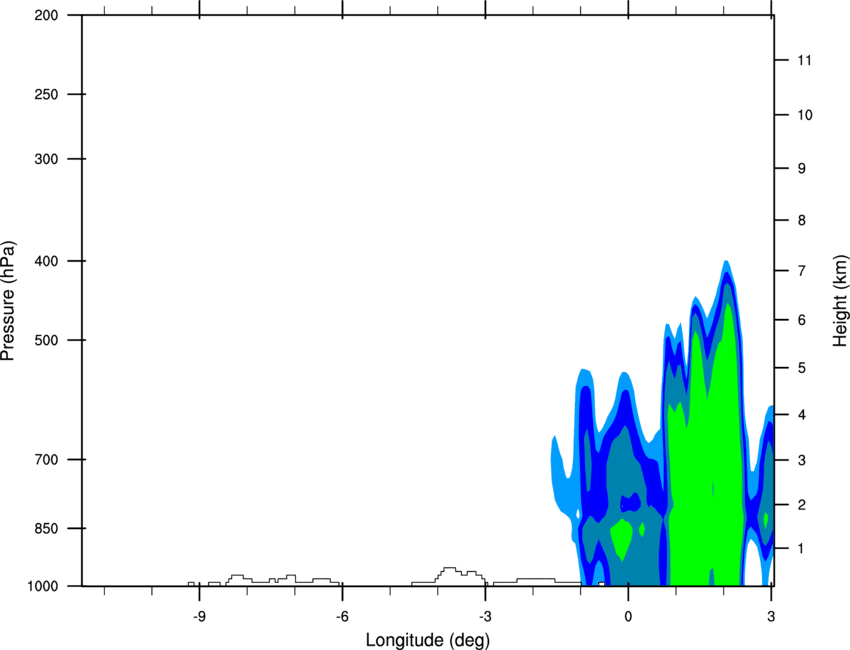
Task: Click the 7 km height tick label
Action: [802, 270]
